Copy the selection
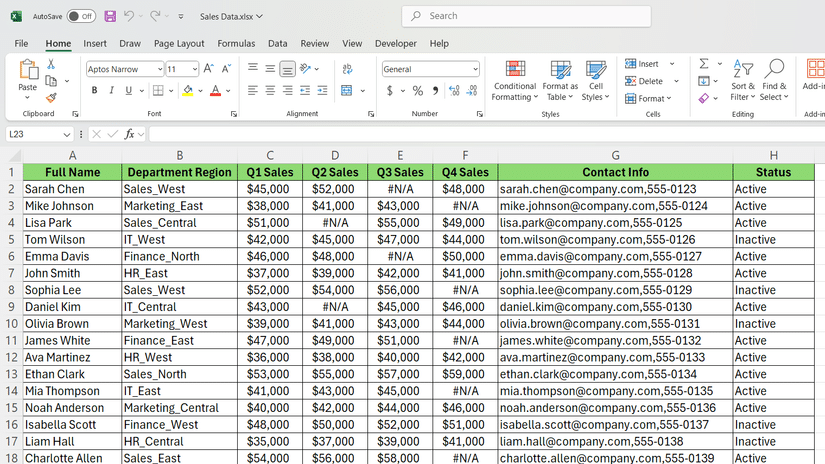Screen dimensions: 825x464 click(x=51, y=81)
